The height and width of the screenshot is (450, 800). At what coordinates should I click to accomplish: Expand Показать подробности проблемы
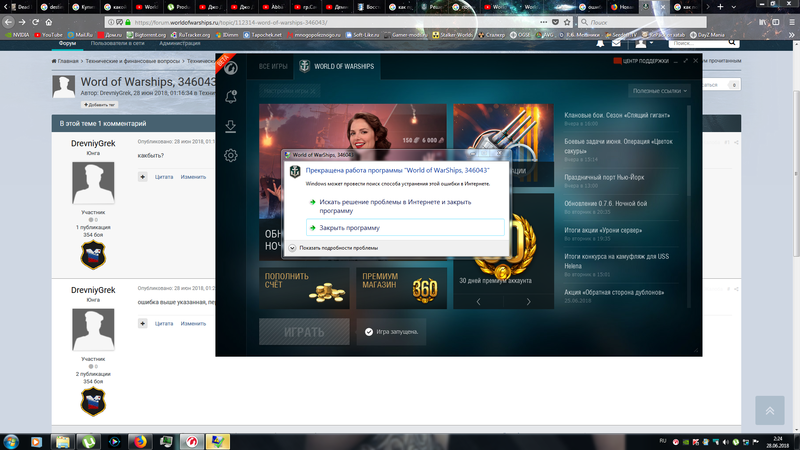click(x=334, y=248)
